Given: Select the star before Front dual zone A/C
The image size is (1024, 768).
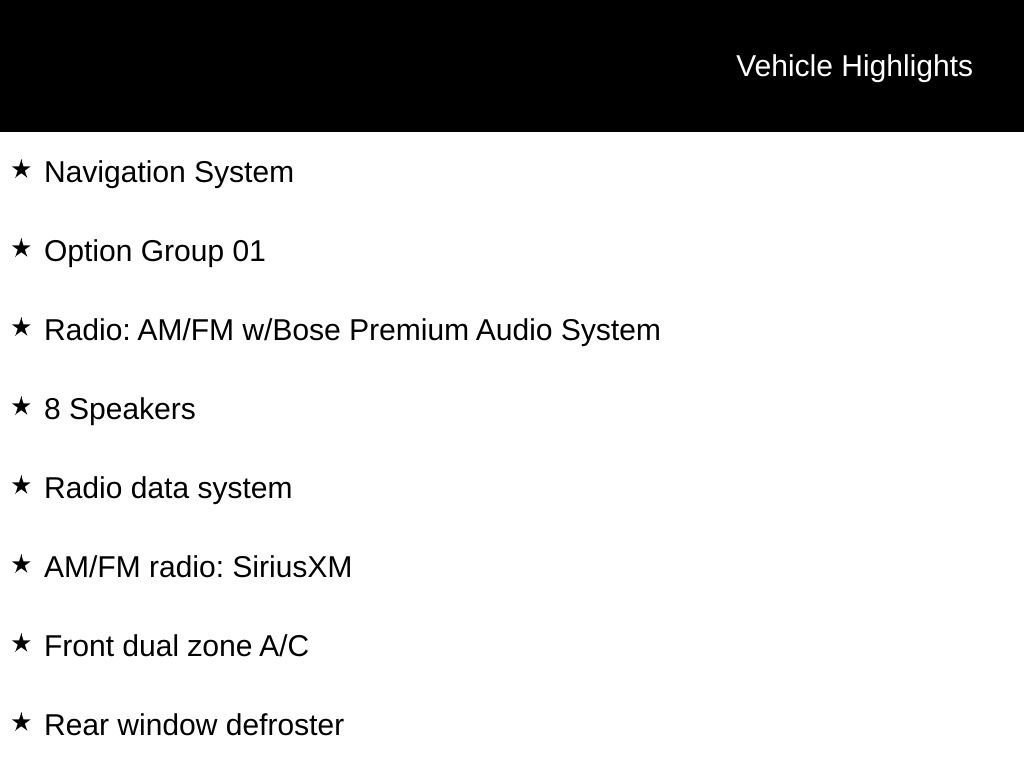Looking at the screenshot, I should 21,644.
